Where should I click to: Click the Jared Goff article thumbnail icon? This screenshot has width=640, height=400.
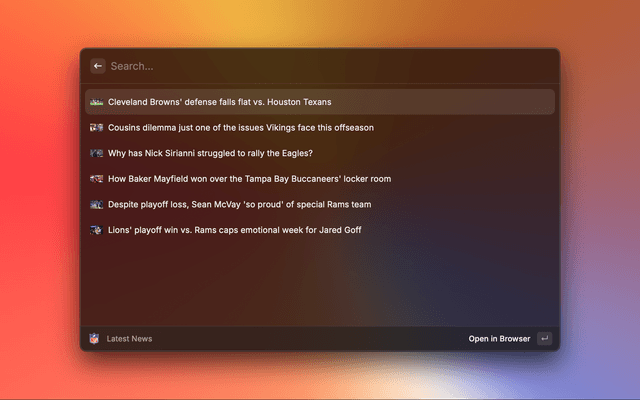click(96, 230)
